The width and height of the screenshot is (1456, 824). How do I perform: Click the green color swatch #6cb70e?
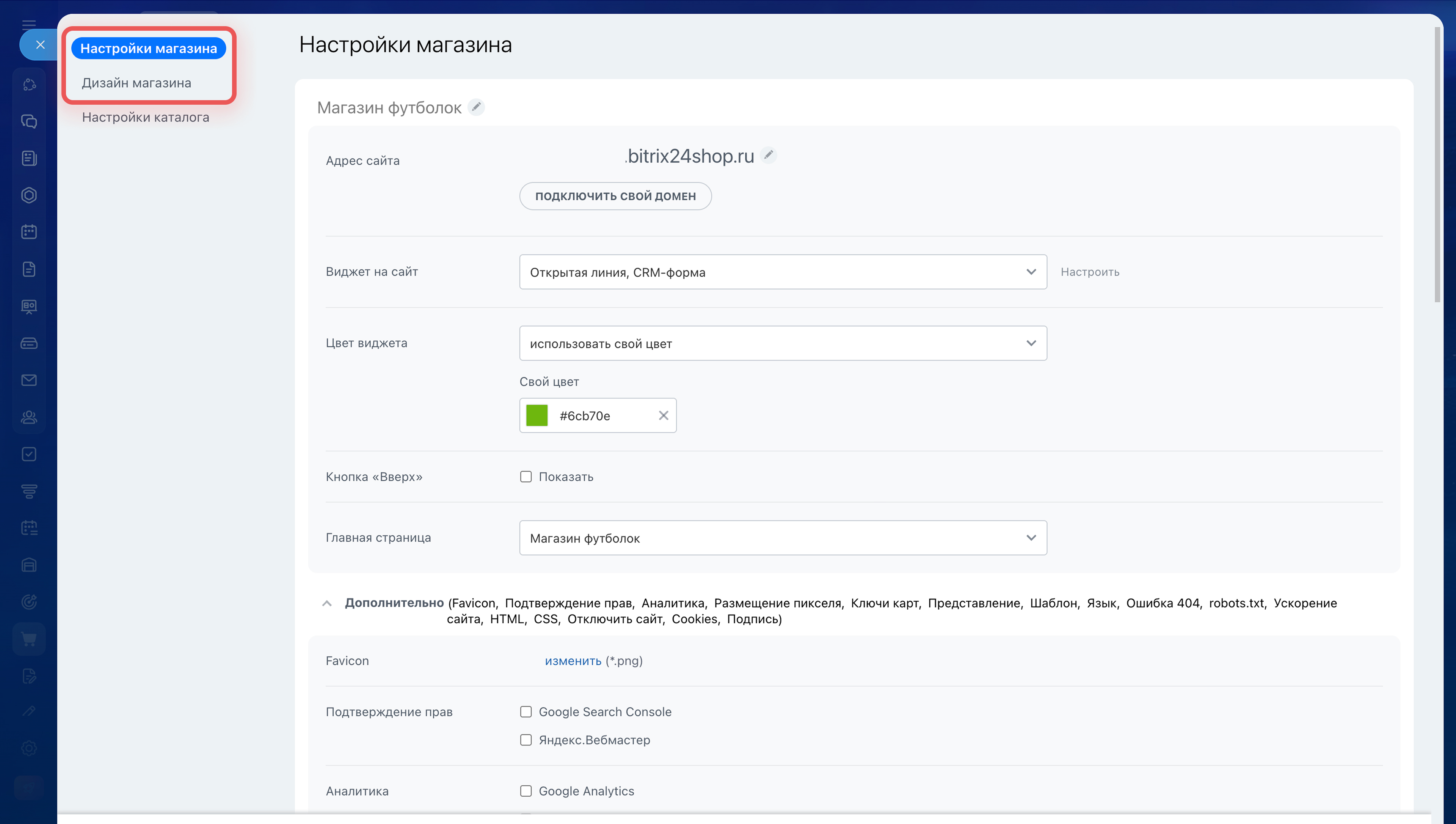point(537,415)
